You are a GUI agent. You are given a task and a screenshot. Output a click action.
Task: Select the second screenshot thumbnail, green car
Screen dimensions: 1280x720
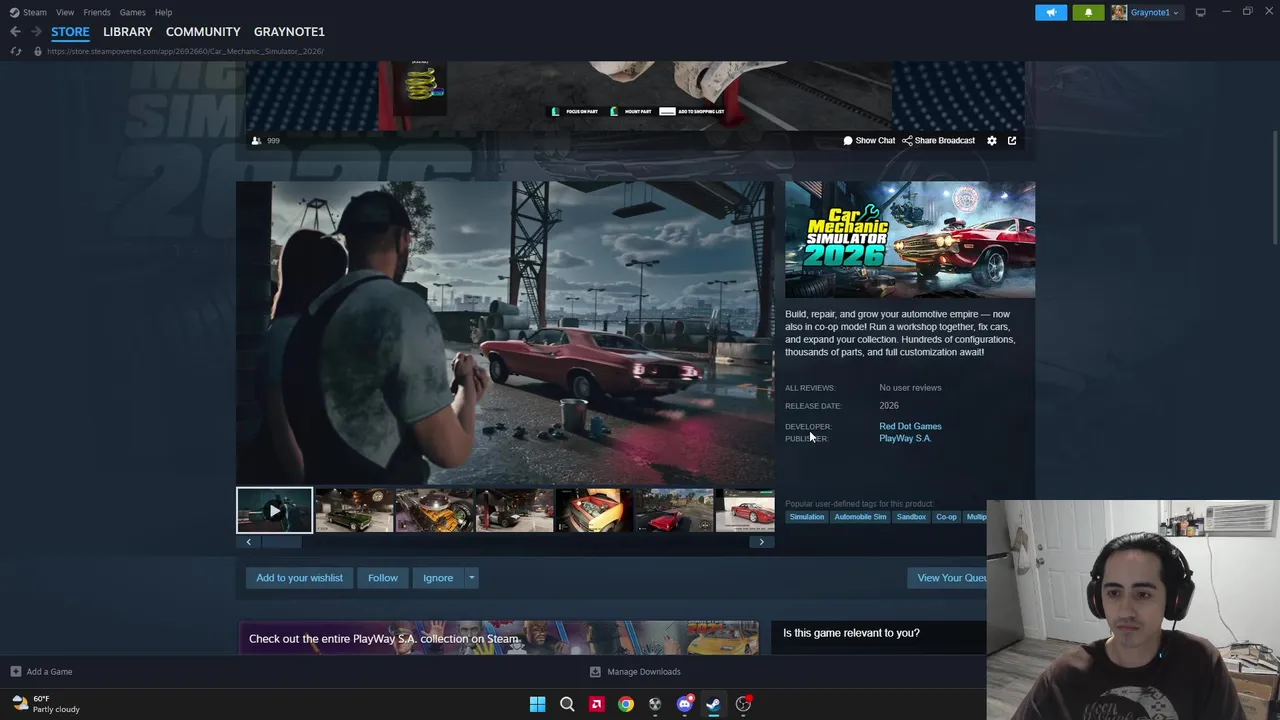(354, 510)
